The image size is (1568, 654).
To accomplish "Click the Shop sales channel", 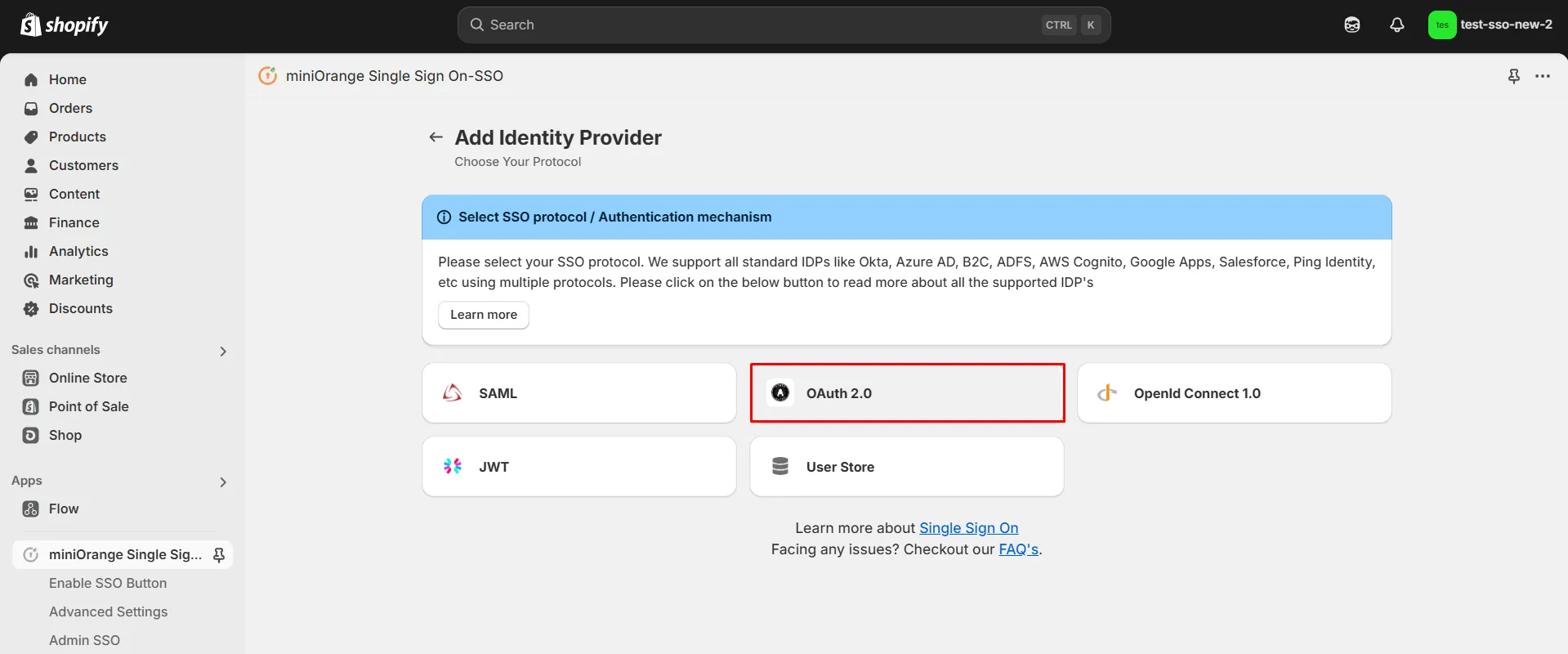I will 65,436.
